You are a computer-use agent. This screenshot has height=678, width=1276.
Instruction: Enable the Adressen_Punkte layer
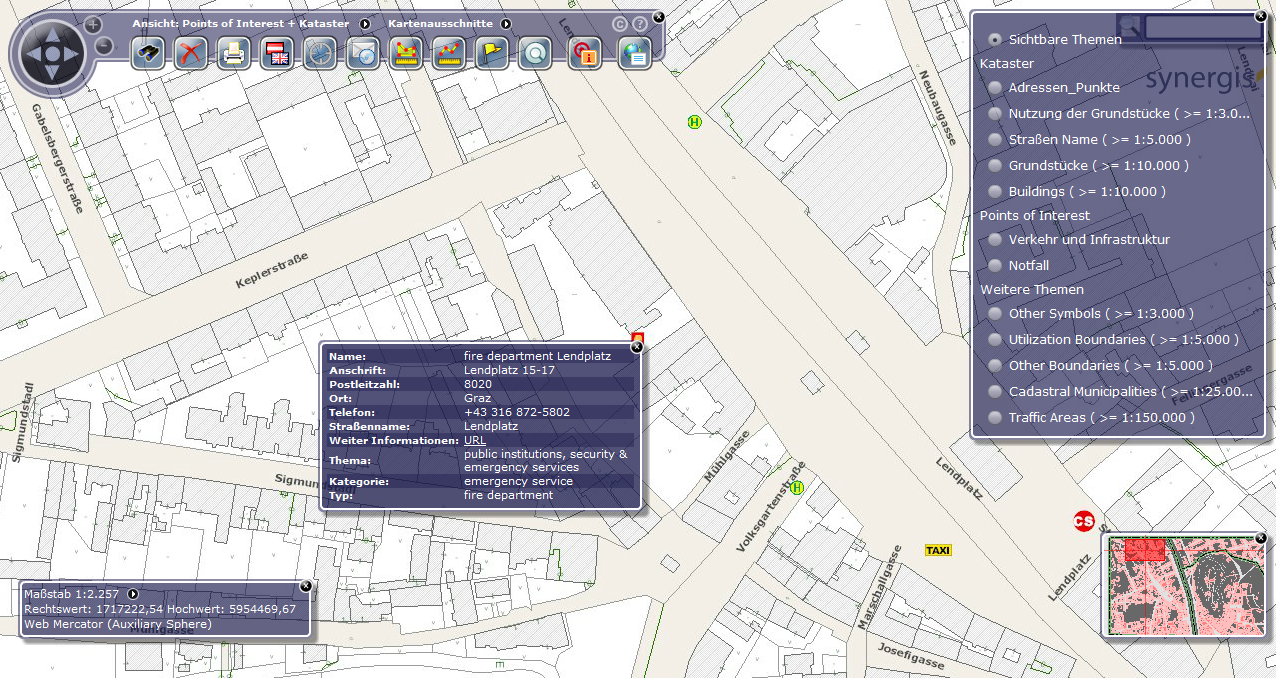(x=995, y=88)
